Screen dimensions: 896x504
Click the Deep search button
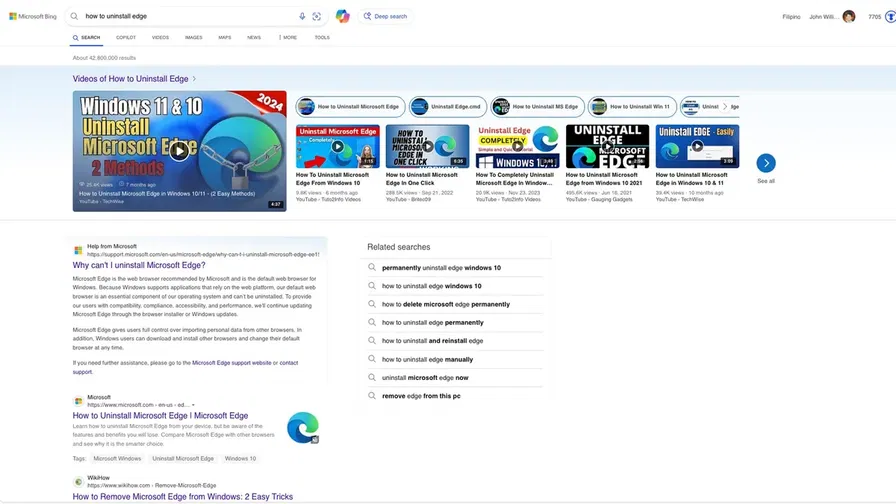pyautogui.click(x=385, y=16)
